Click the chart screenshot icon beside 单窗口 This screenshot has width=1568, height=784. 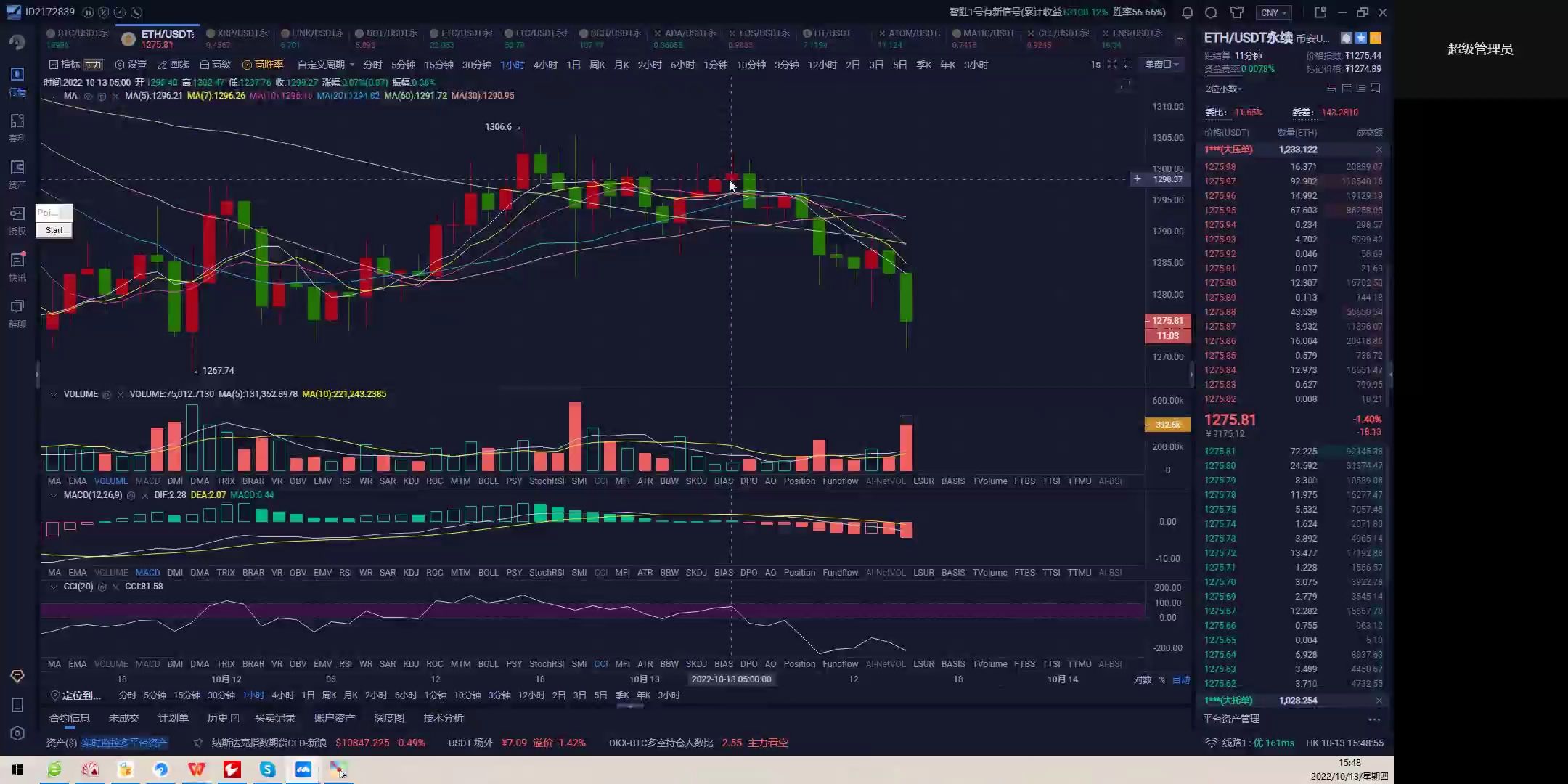tap(1128, 65)
